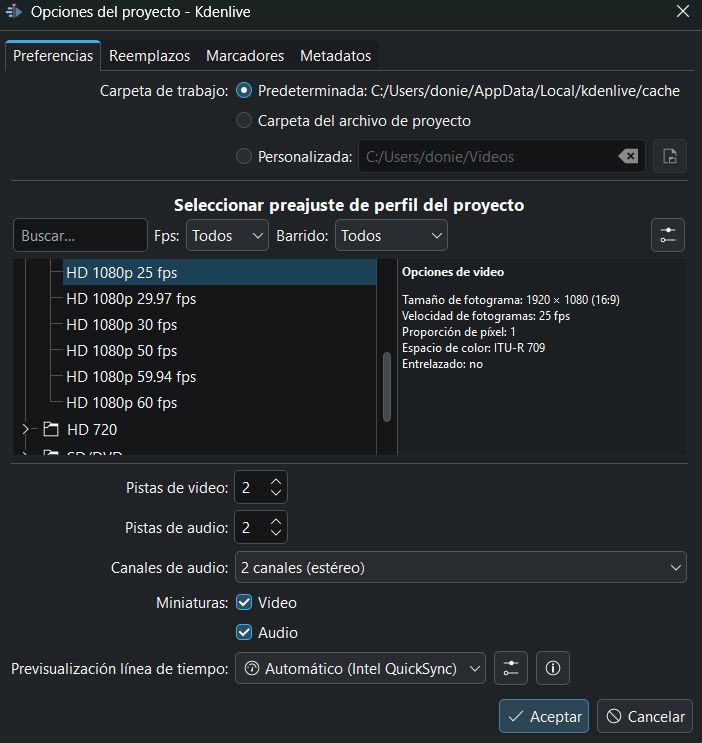Show timeline preview info icon

point(553,668)
